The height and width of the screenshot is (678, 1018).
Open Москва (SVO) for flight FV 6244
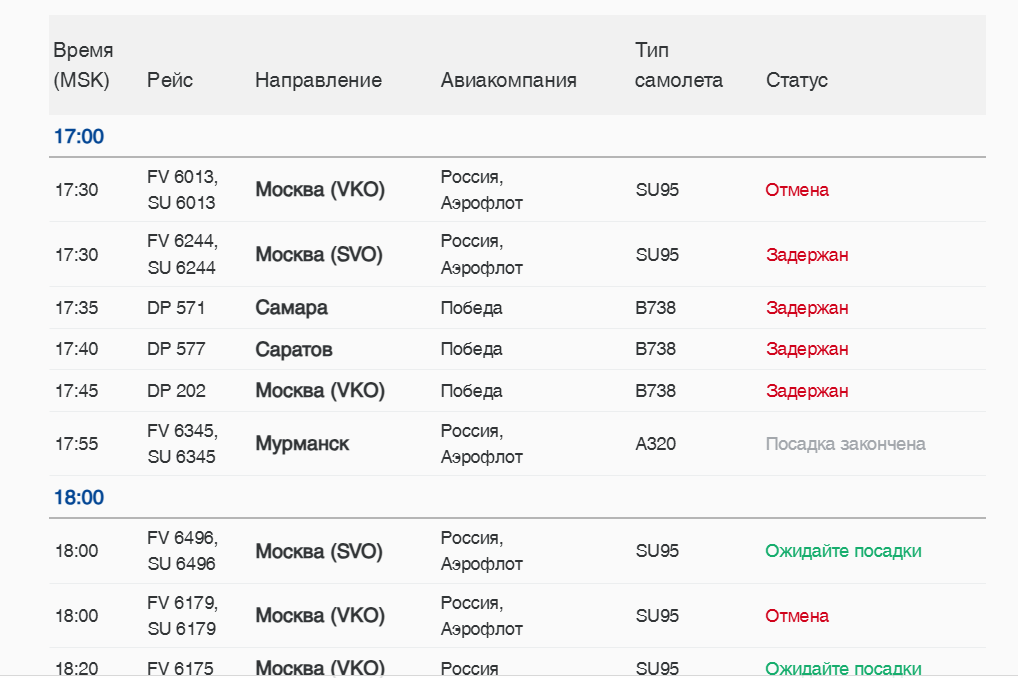click(319, 254)
